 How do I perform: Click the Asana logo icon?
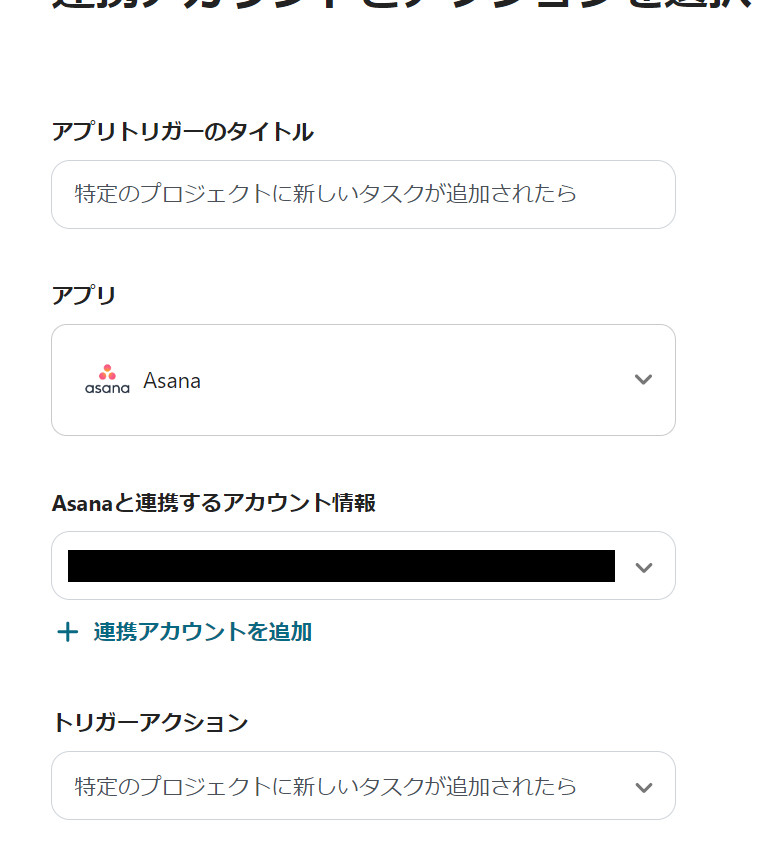(x=107, y=380)
